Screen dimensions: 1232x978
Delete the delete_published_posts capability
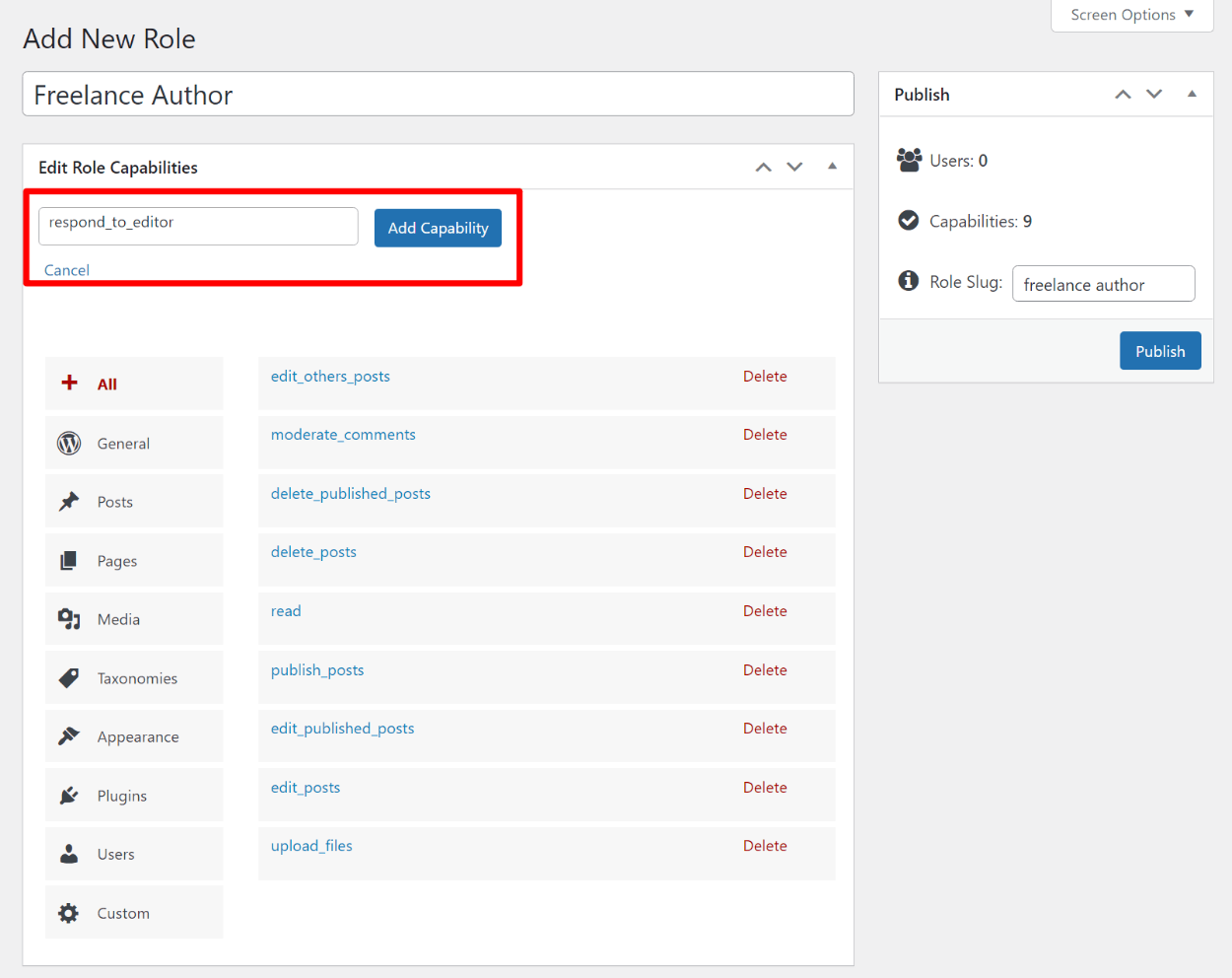(765, 494)
